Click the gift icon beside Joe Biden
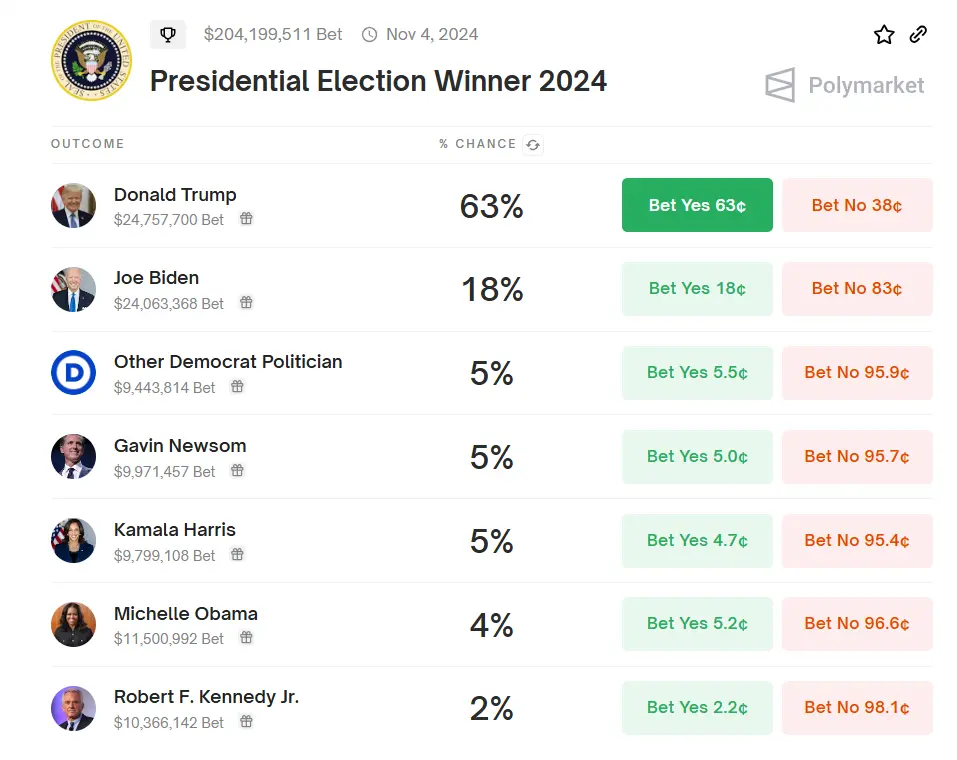The height and width of the screenshot is (760, 957). (x=246, y=303)
